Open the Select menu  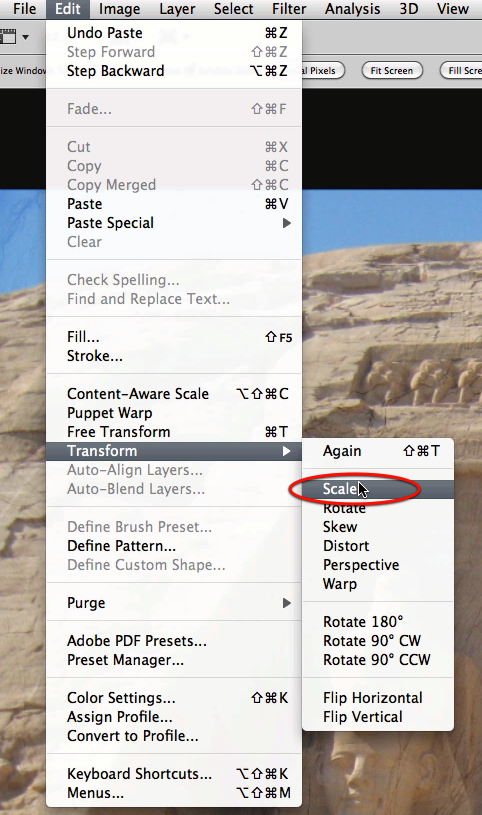(233, 9)
